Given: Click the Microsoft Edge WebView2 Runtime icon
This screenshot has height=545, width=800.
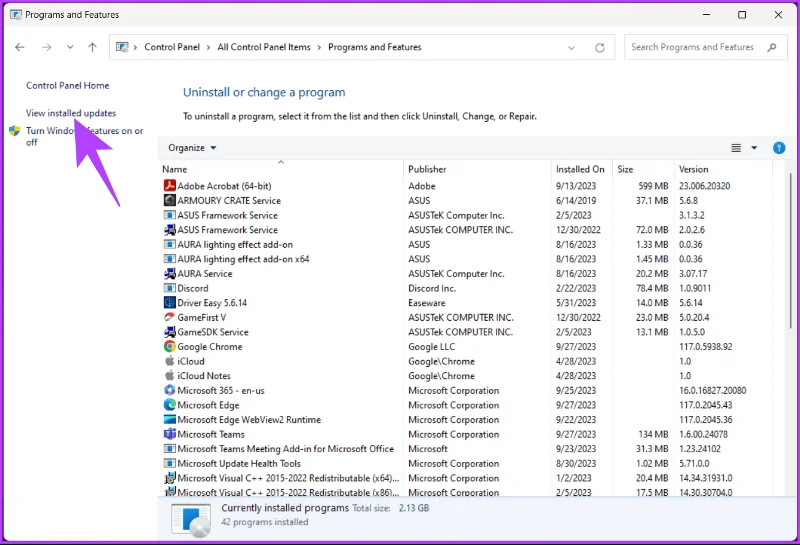Looking at the screenshot, I should (169, 419).
